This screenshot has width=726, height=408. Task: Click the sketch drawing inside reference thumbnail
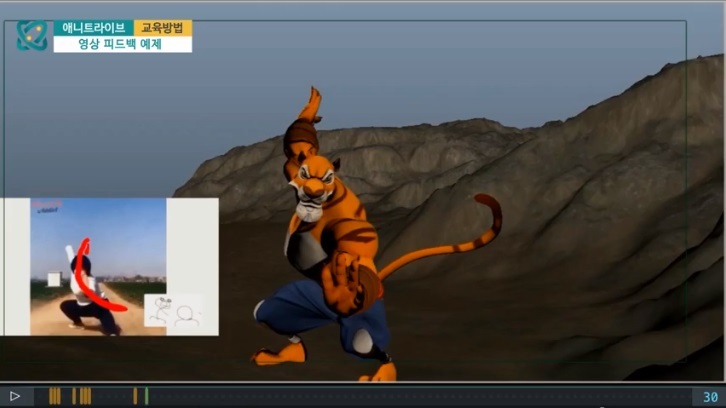coord(174,311)
